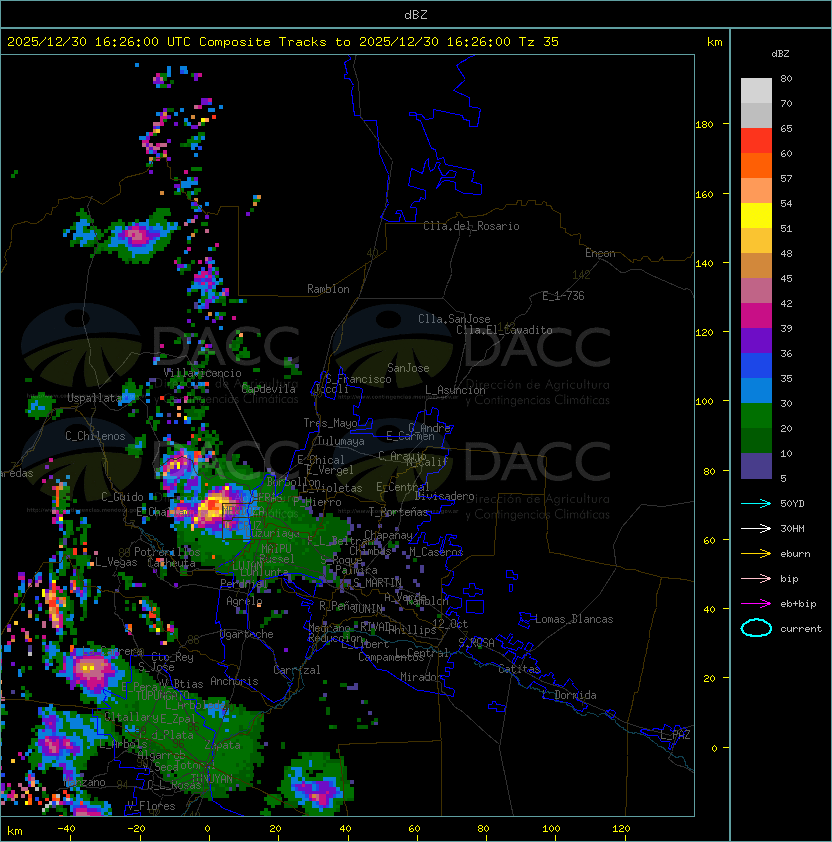Click the '140' tick on the vertical axis
This screenshot has width=832, height=842.
(x=704, y=264)
